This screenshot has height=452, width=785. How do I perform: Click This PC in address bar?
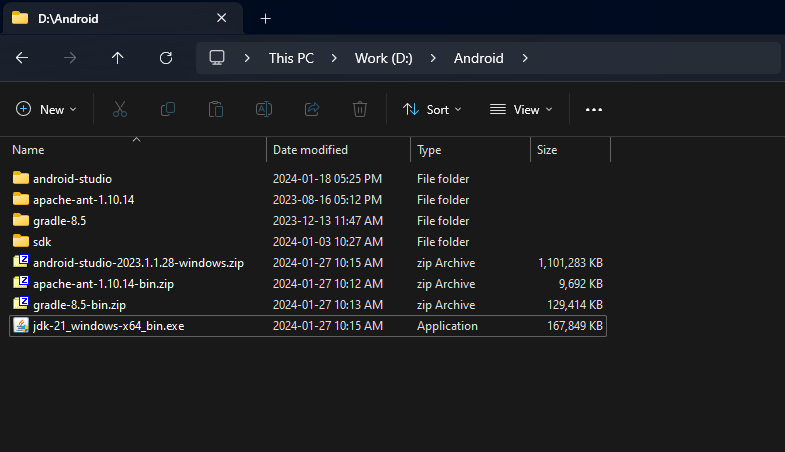[x=291, y=58]
